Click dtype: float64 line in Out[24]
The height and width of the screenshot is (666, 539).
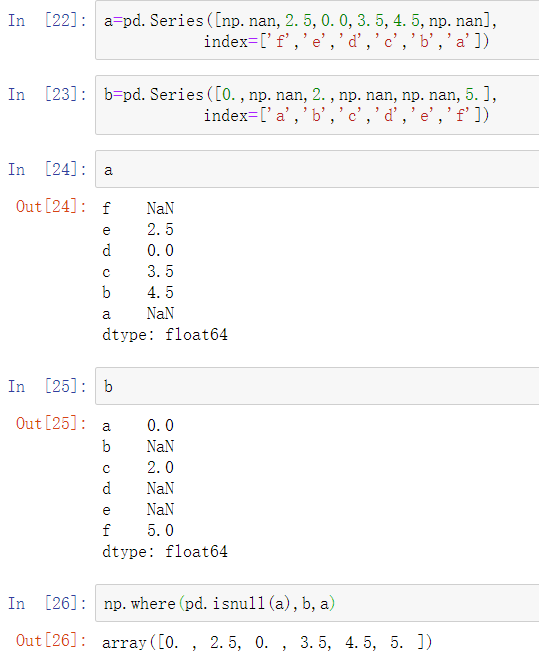[x=165, y=335]
